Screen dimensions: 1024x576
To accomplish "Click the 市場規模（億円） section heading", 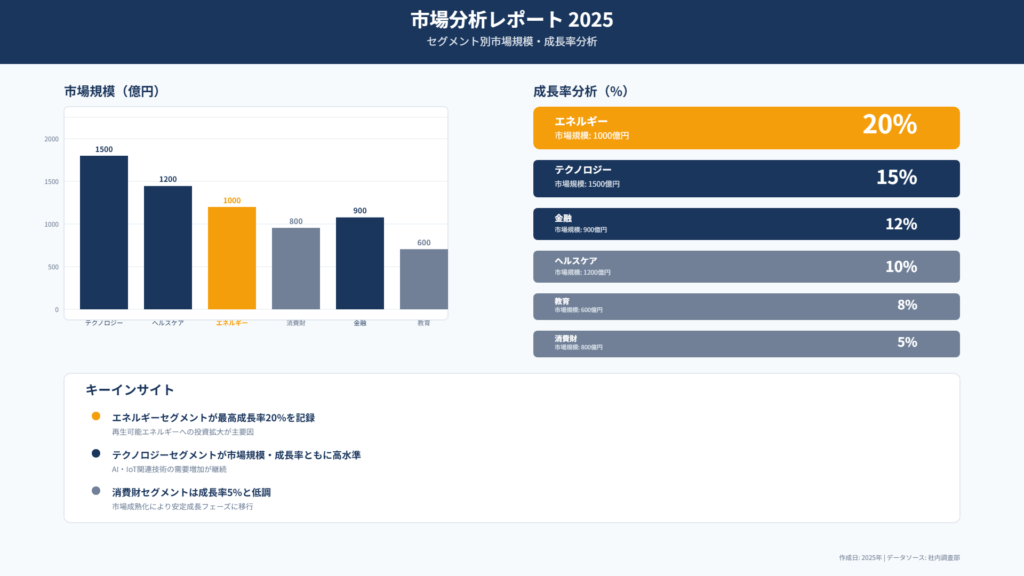I will point(112,91).
